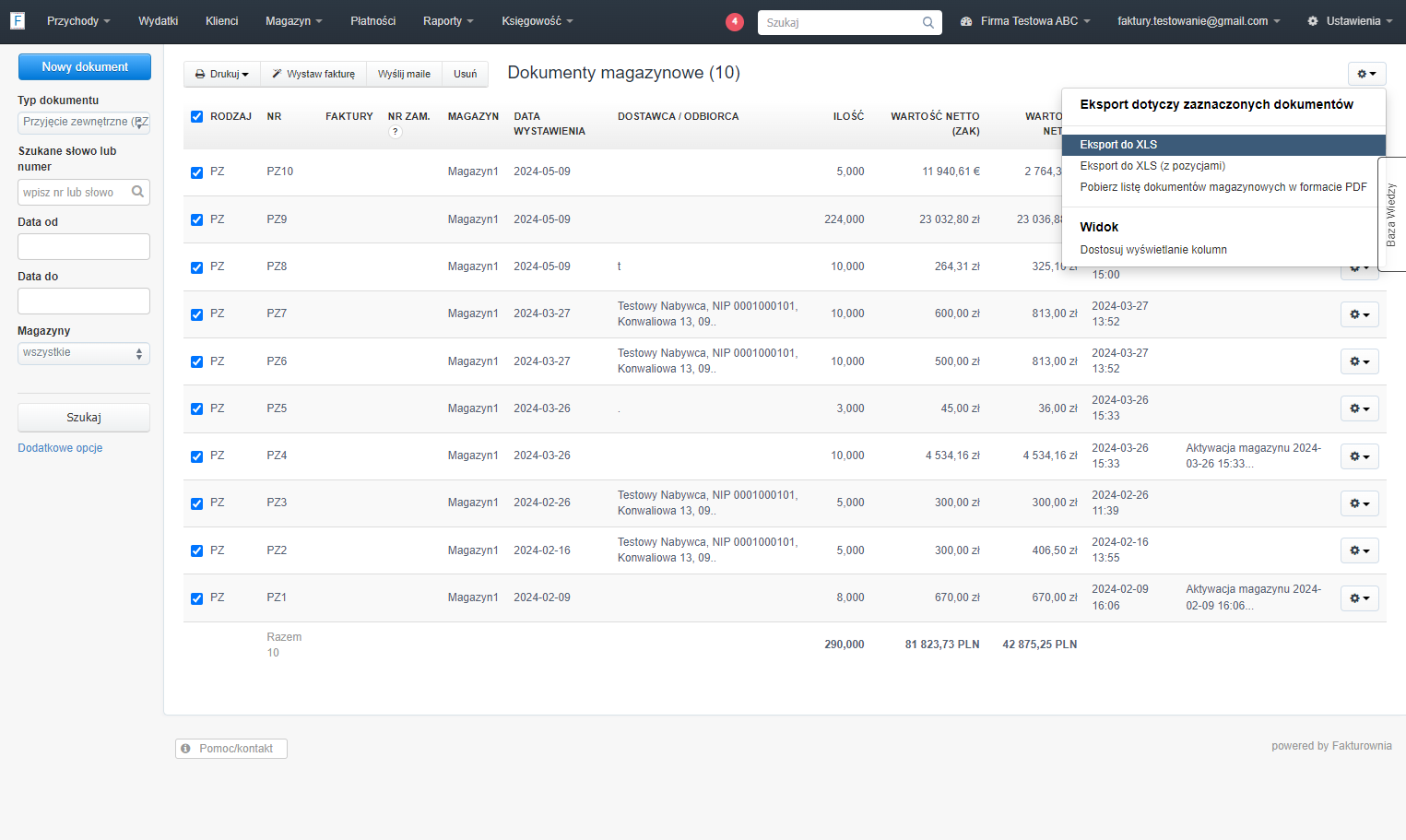Uncheck the PZ1 row checkbox
Viewport: 1406px width, 840px height.
click(196, 598)
